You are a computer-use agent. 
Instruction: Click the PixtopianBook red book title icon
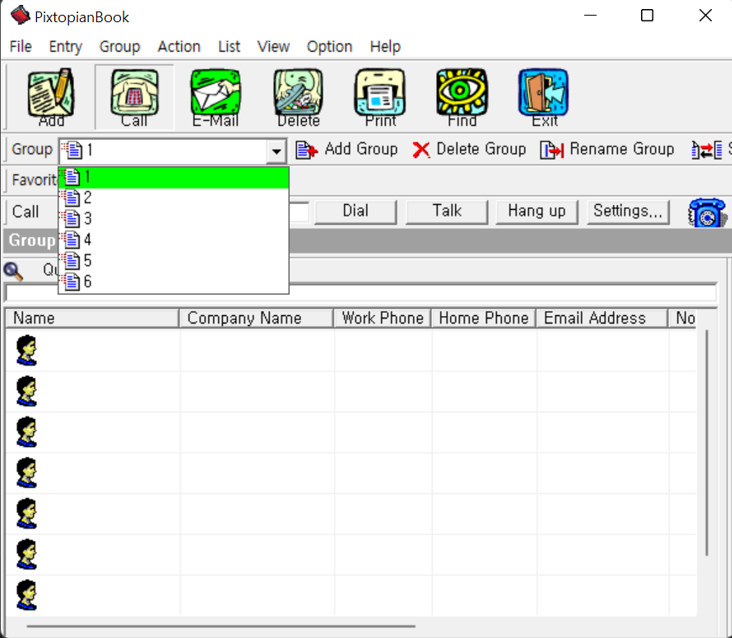20,15
